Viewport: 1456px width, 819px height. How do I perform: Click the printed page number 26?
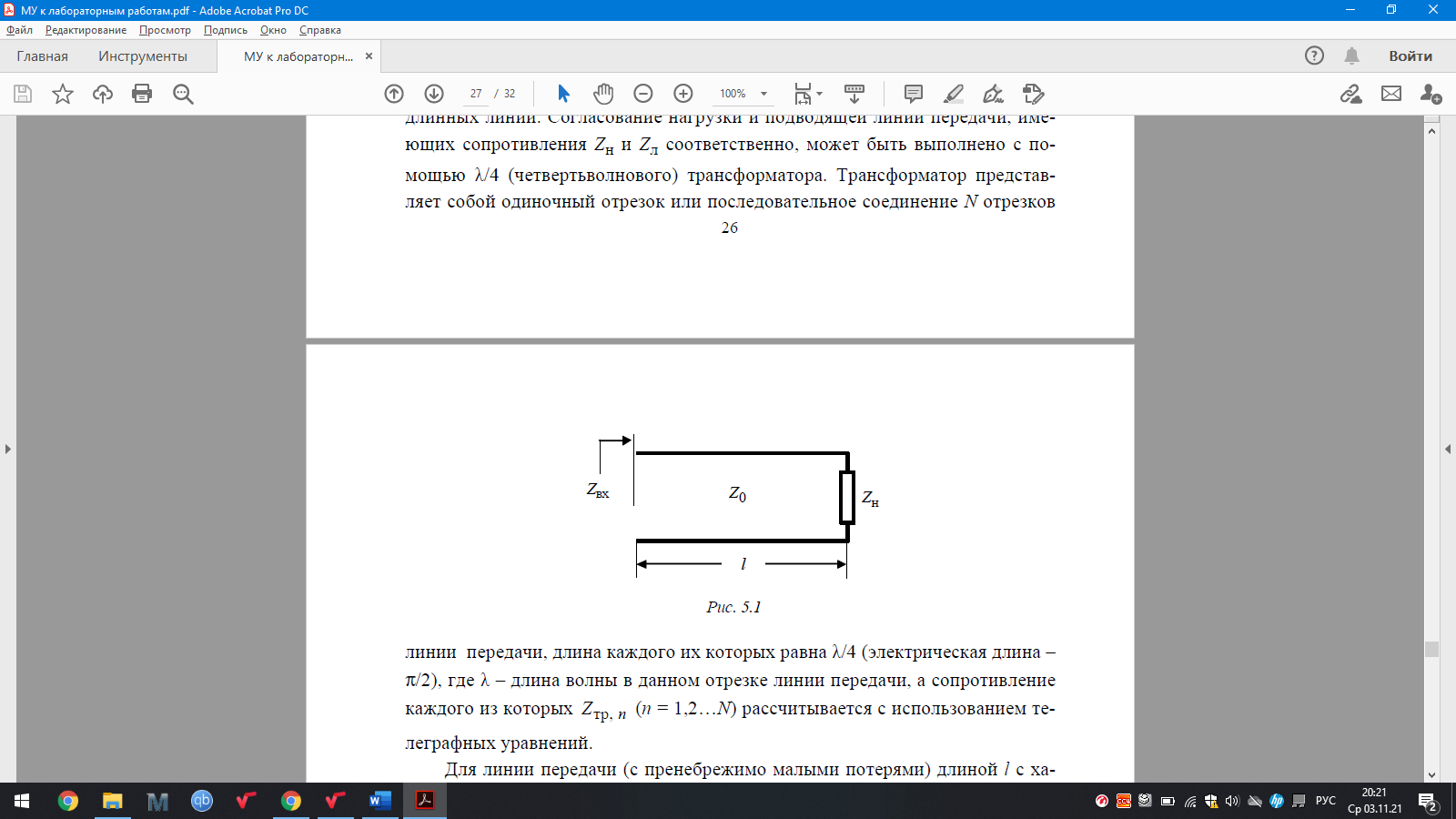coord(730,227)
